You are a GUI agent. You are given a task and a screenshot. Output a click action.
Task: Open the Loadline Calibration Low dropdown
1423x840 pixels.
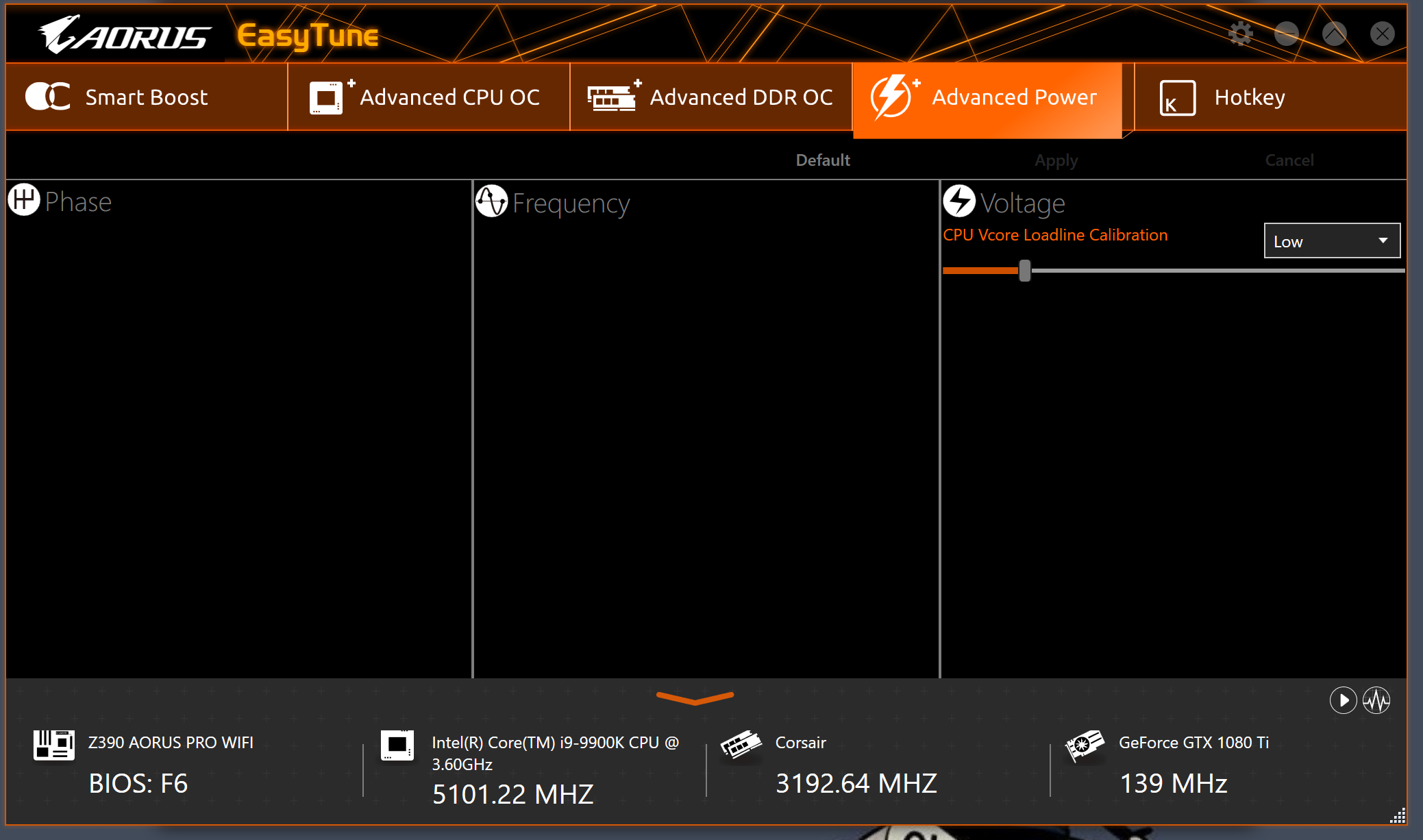(1332, 240)
